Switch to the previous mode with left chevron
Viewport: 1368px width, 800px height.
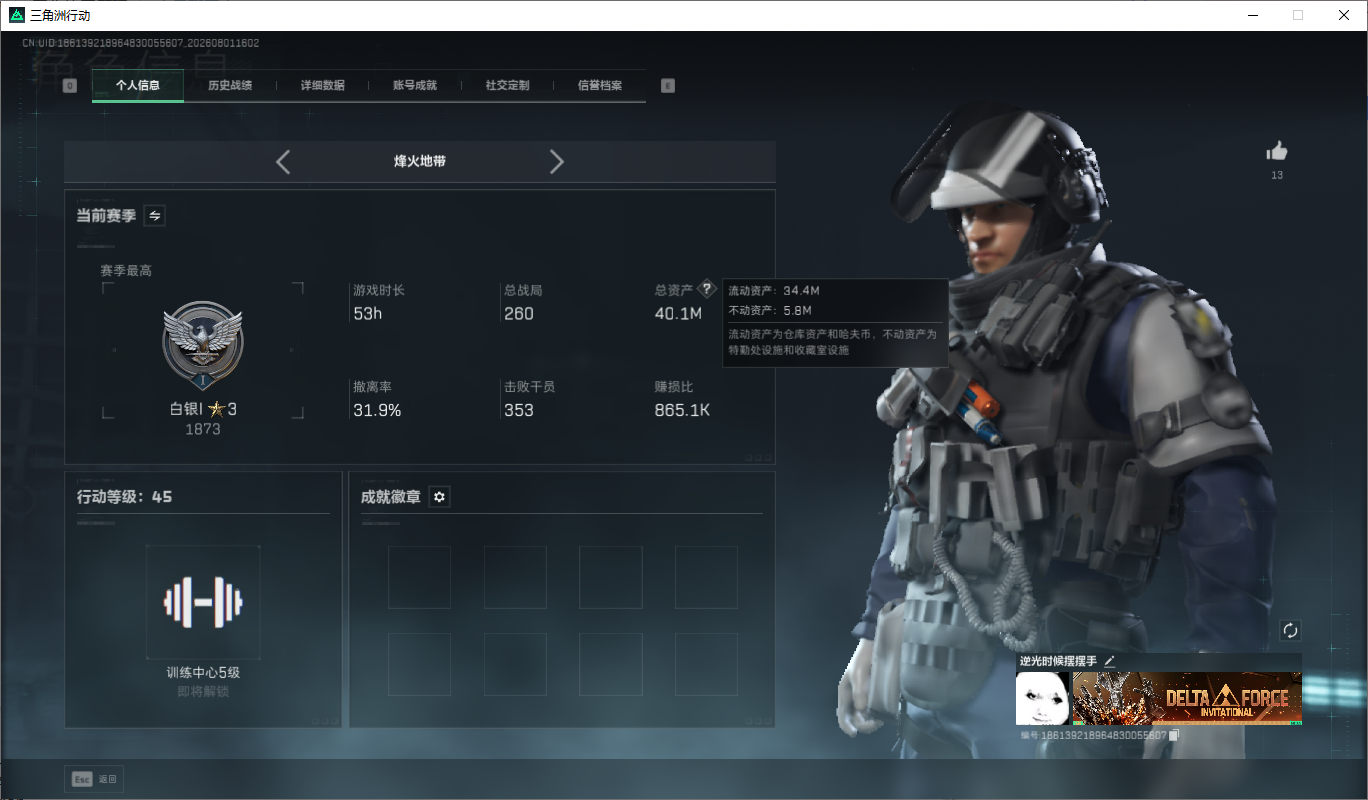283,162
